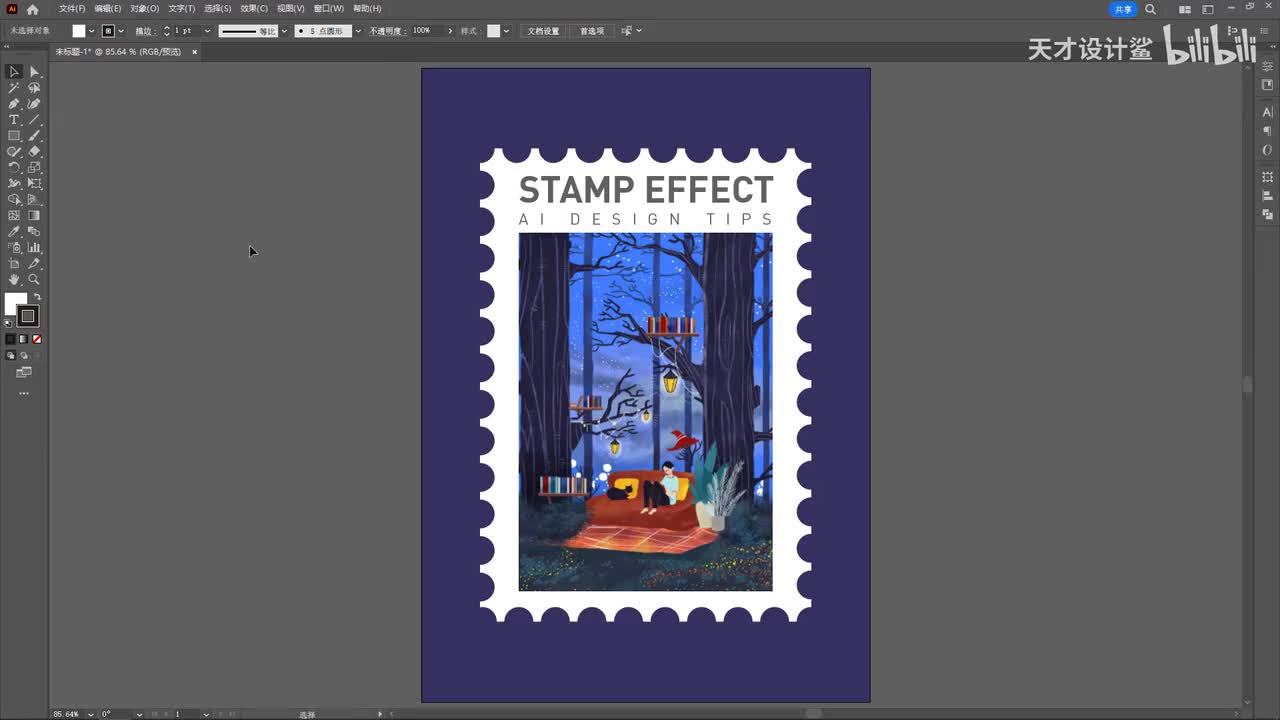The width and height of the screenshot is (1280, 720).
Task: Open the 编辑(E) menu
Action: click(108, 9)
